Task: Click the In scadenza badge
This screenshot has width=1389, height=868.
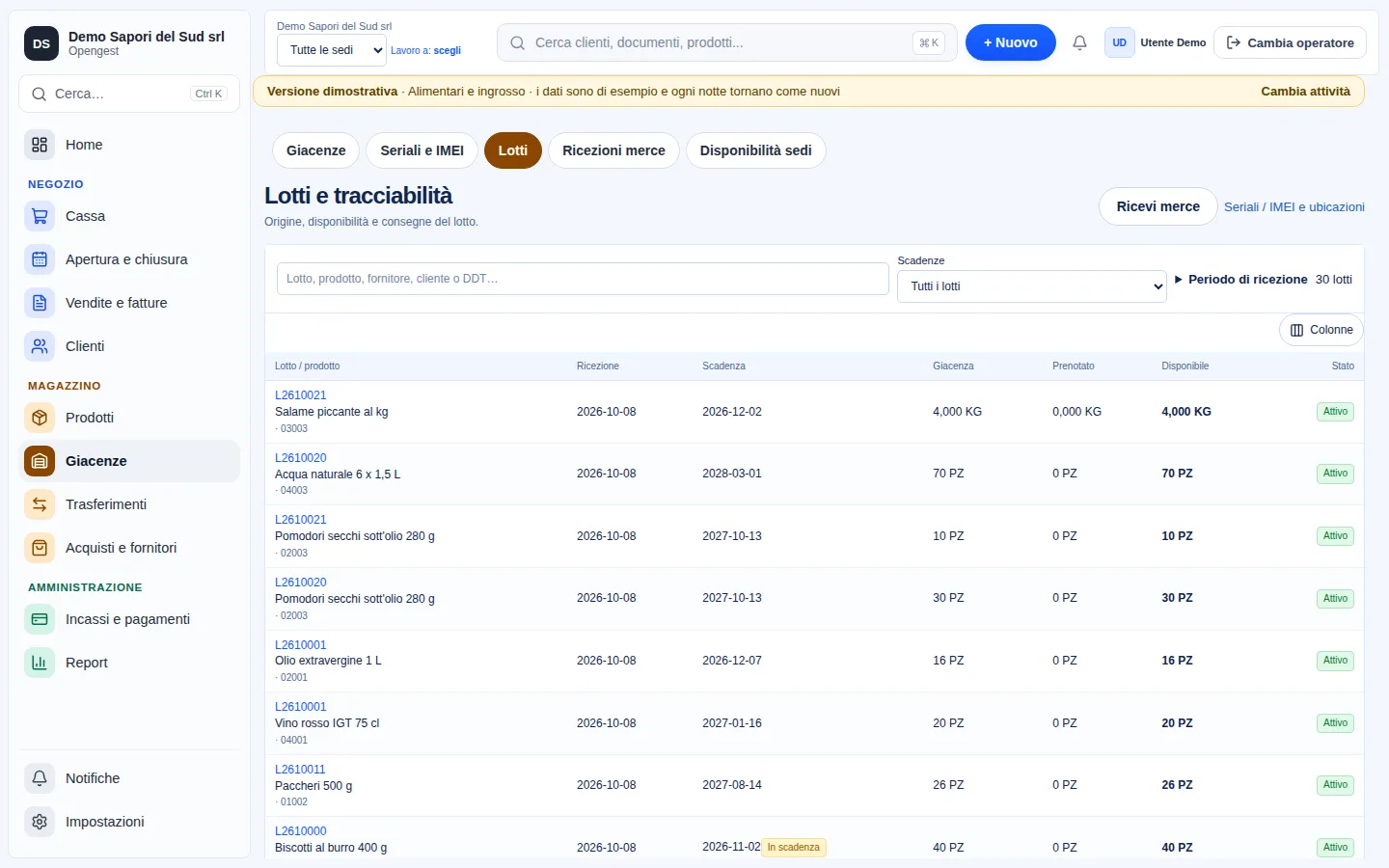Action: click(794, 848)
